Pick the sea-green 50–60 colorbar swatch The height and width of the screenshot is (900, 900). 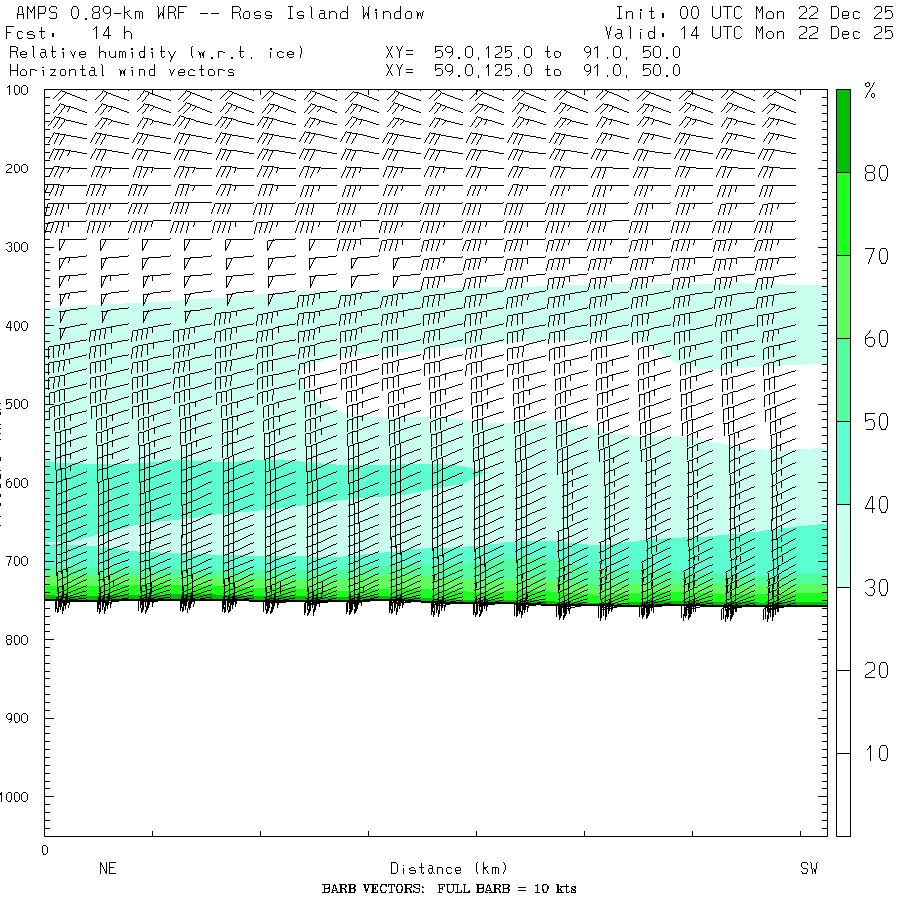tap(843, 380)
